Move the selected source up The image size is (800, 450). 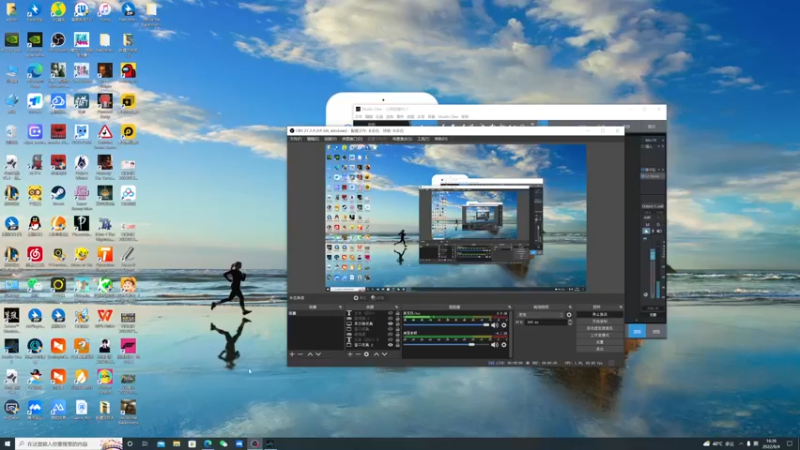(377, 354)
